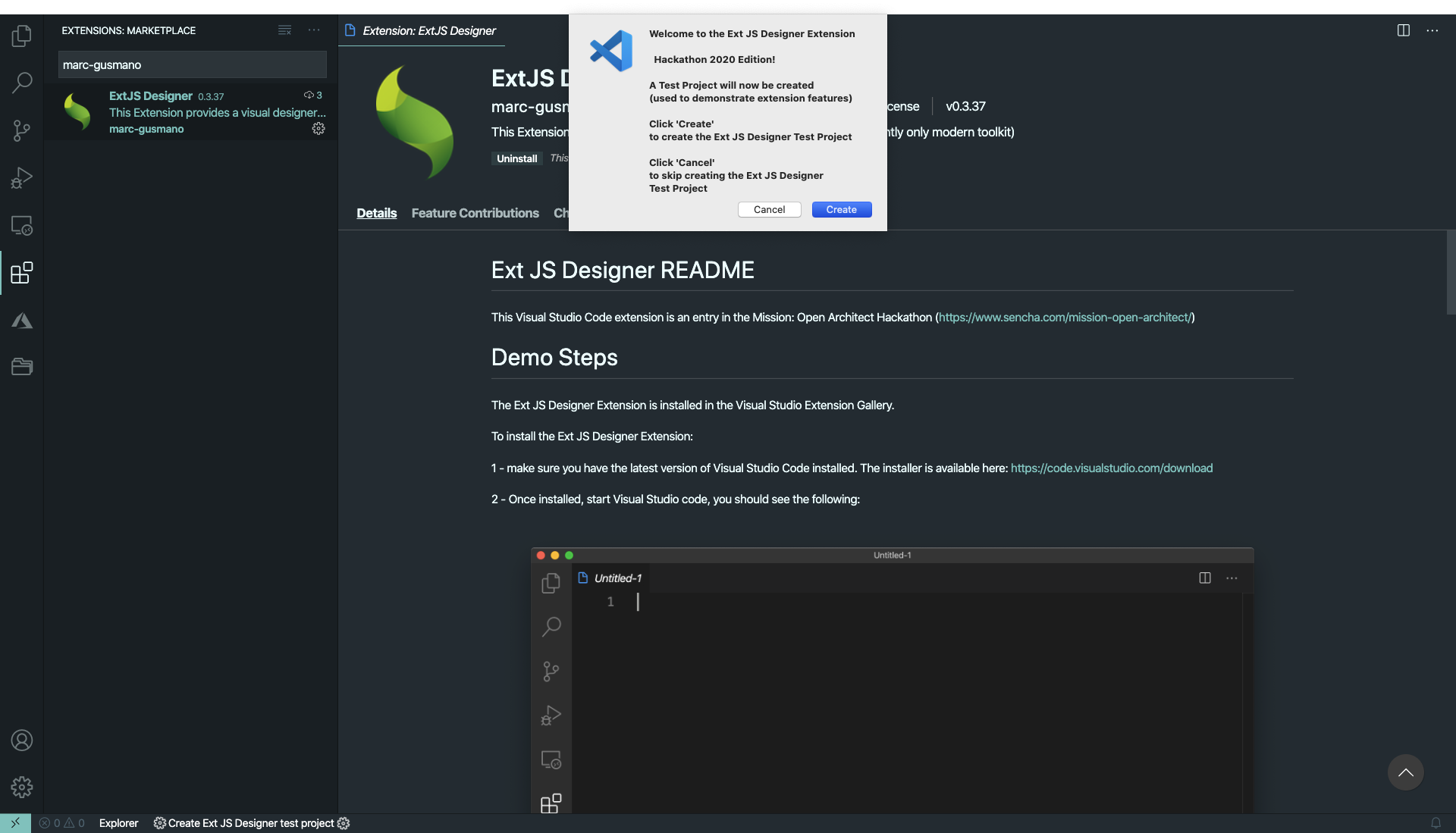Viewport: 1456px width, 833px height.
Task: Open the Run and Debug view
Action: pos(22,177)
